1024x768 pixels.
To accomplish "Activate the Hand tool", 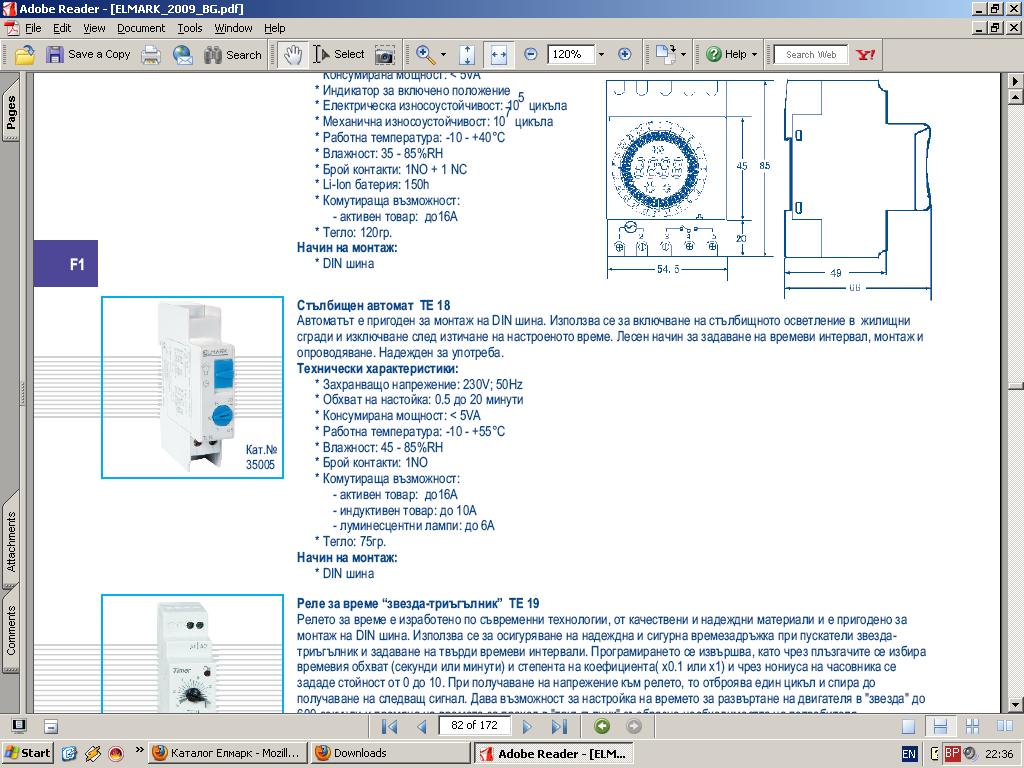I will (x=293, y=55).
